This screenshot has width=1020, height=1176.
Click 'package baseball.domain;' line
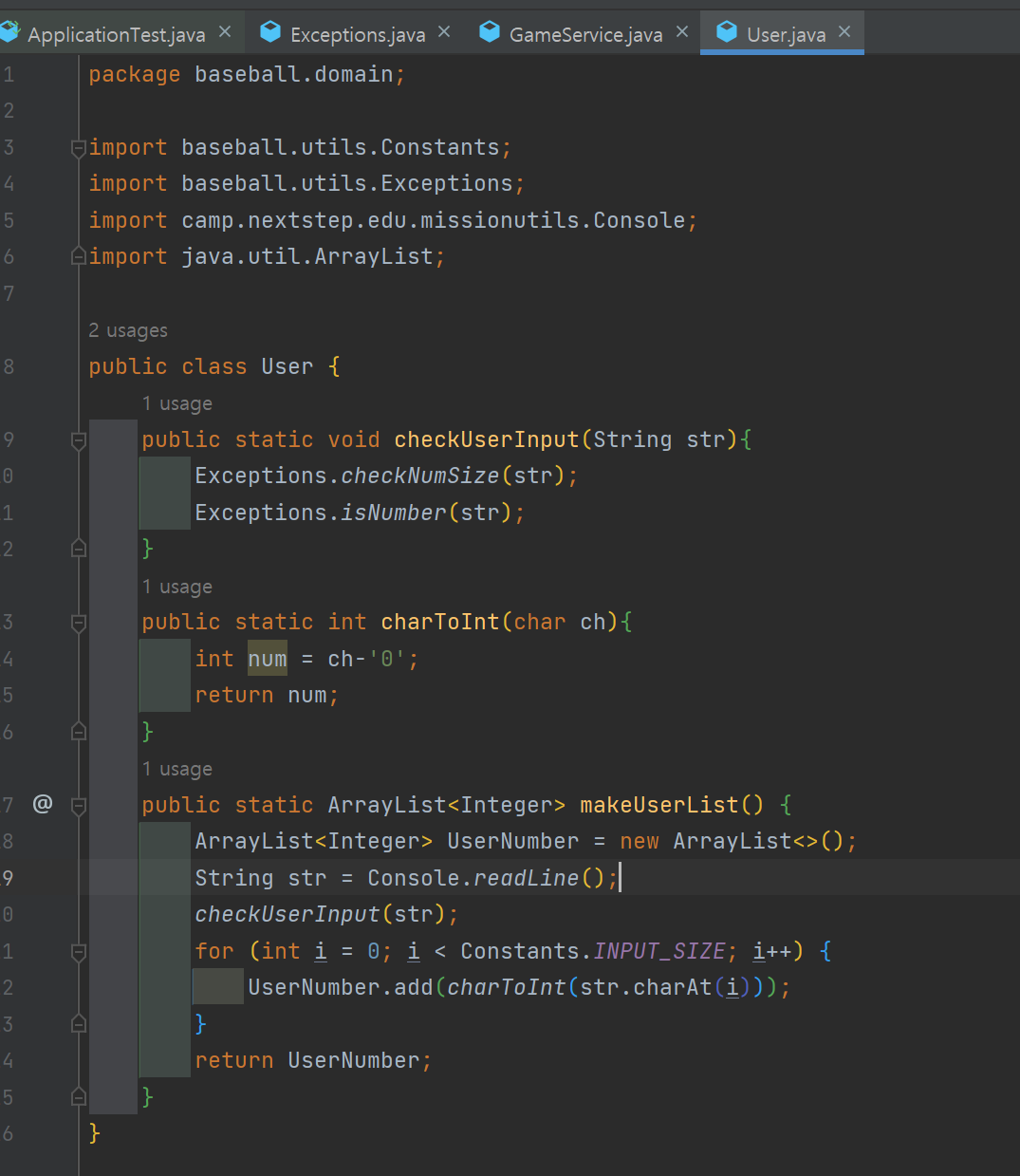click(x=247, y=74)
